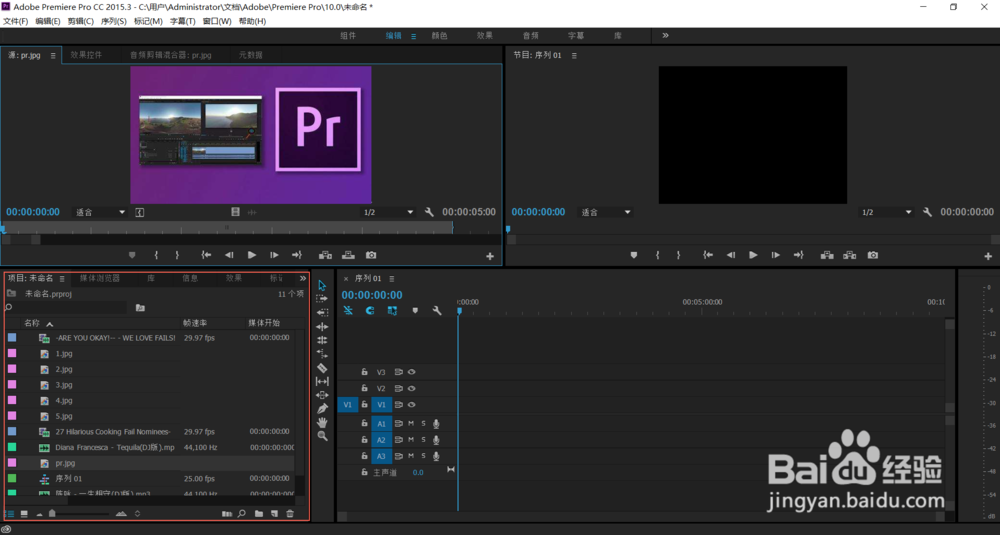Click the timeline playhead marker
This screenshot has height=535, width=1000.
point(459,311)
